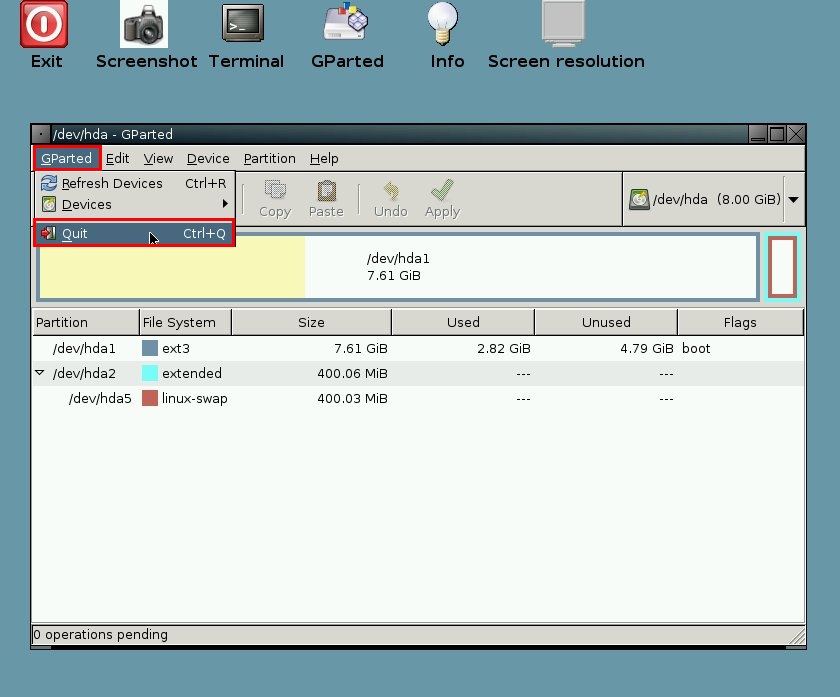Click the Info lightbulb icon

pos(442,23)
